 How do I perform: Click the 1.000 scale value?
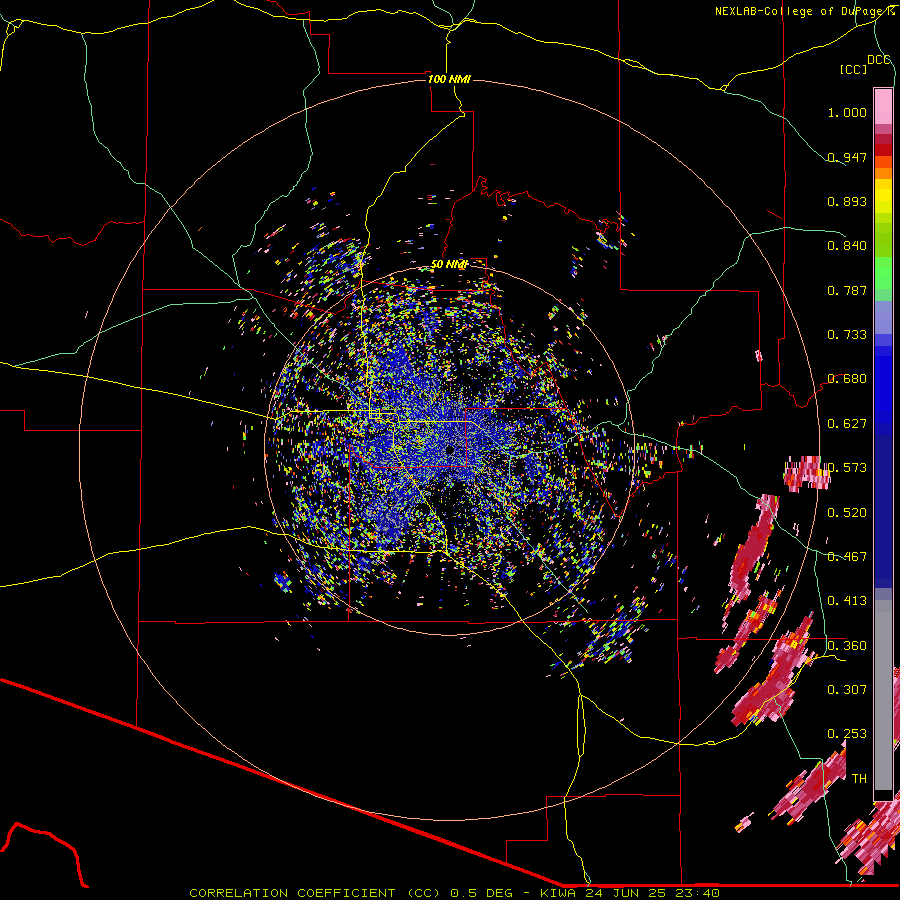[847, 112]
